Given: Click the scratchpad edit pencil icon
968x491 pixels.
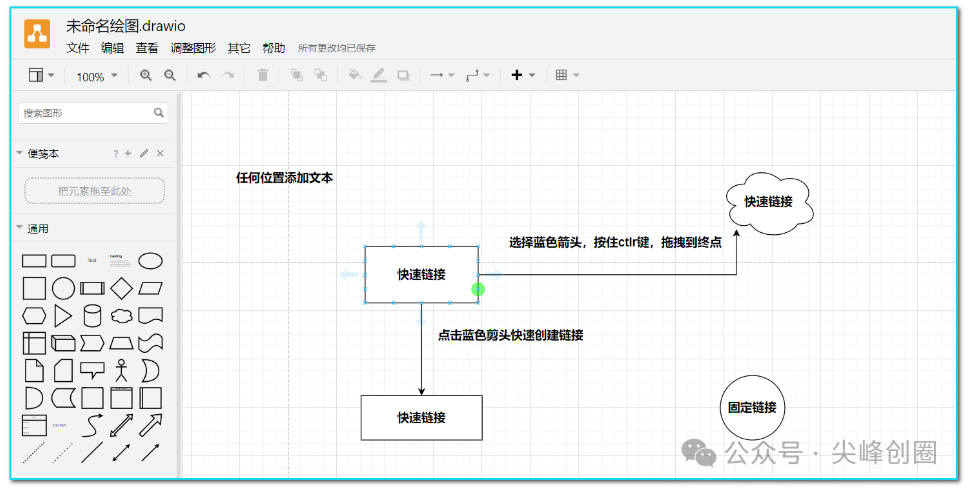Looking at the screenshot, I should [144, 153].
